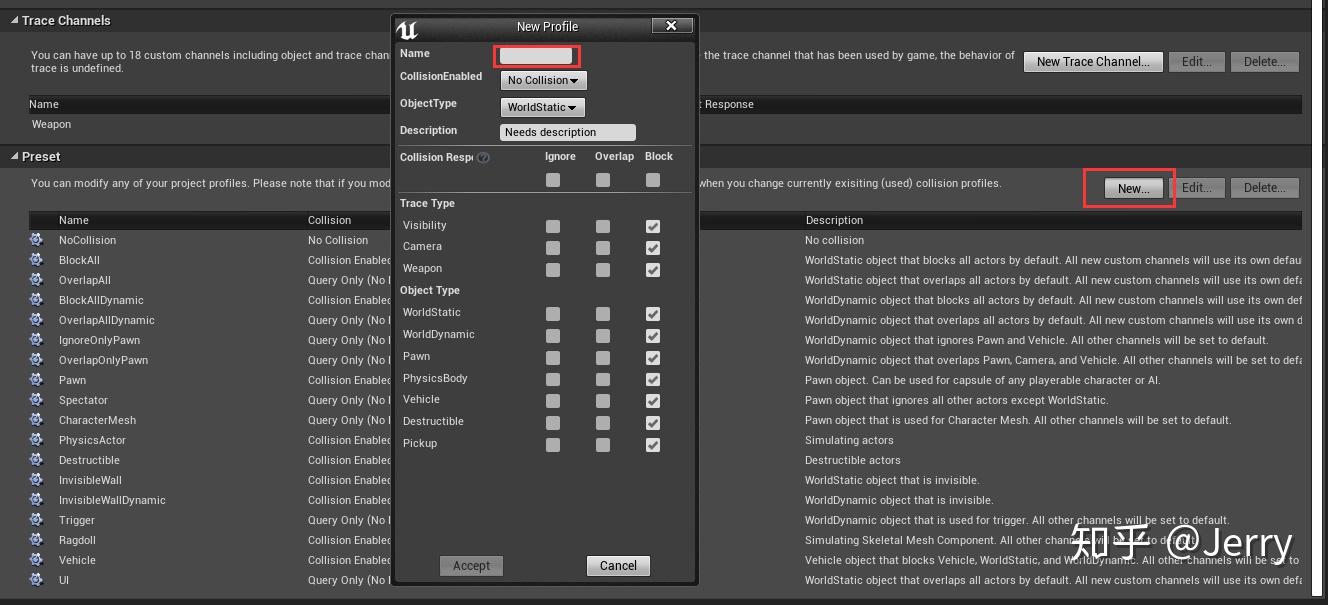Click the icon beside the Vehicle preset
This screenshot has width=1328, height=605.
[x=36, y=560]
